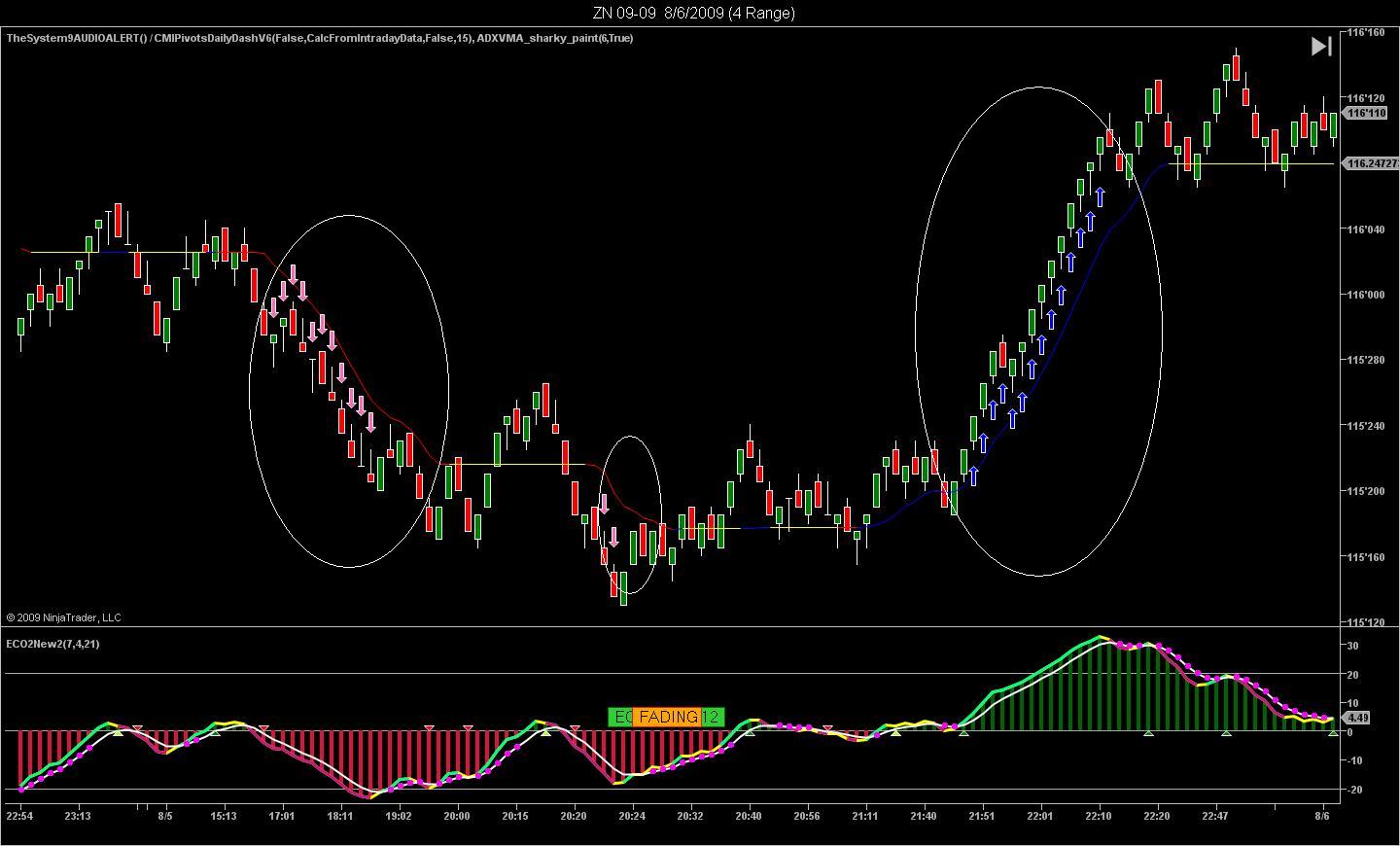Screen dimensions: 1400x846
Task: Click the 115'120 price axis label
Action: click(1366, 622)
